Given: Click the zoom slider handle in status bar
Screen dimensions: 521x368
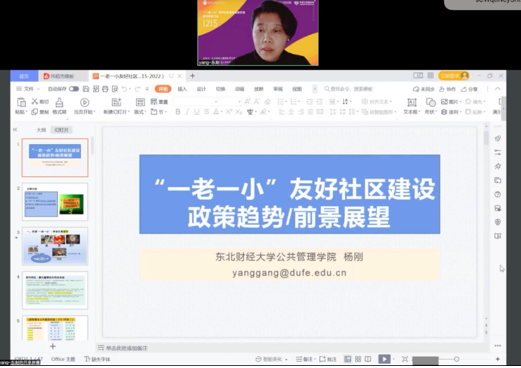Looking at the screenshot, I should (x=456, y=359).
